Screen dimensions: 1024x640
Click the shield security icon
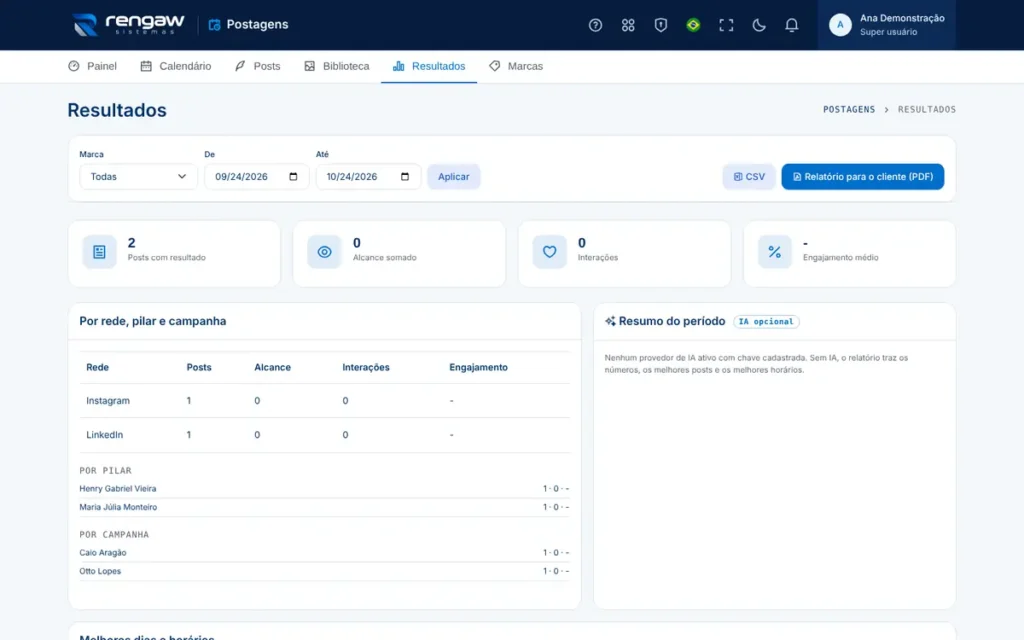click(x=660, y=25)
